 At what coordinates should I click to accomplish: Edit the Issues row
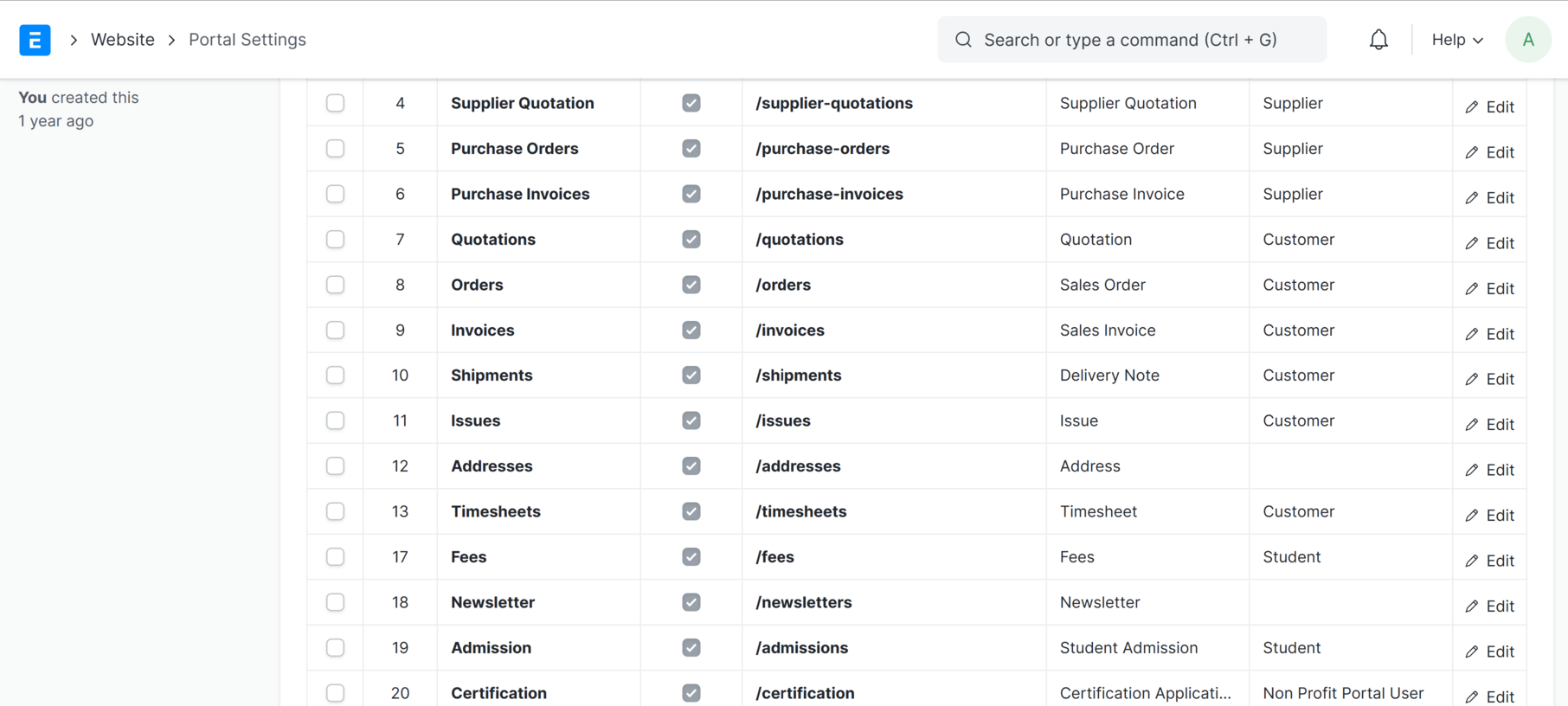1489,425
